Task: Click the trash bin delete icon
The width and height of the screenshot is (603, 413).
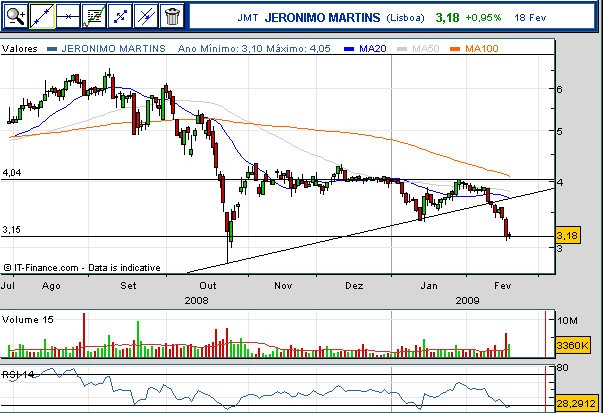Action: [172, 16]
